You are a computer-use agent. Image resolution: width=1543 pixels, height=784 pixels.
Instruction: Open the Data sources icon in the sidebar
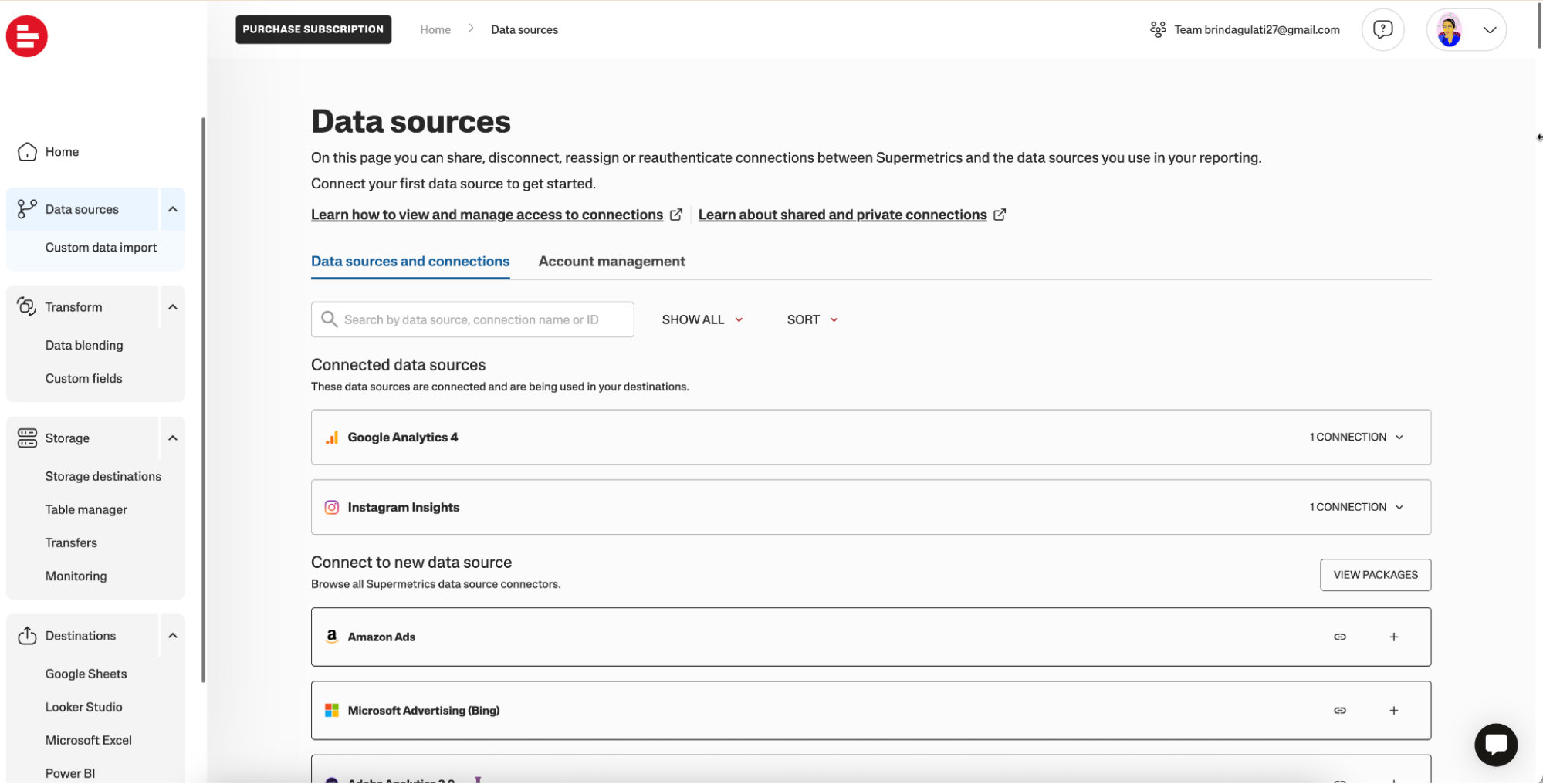[x=27, y=208]
